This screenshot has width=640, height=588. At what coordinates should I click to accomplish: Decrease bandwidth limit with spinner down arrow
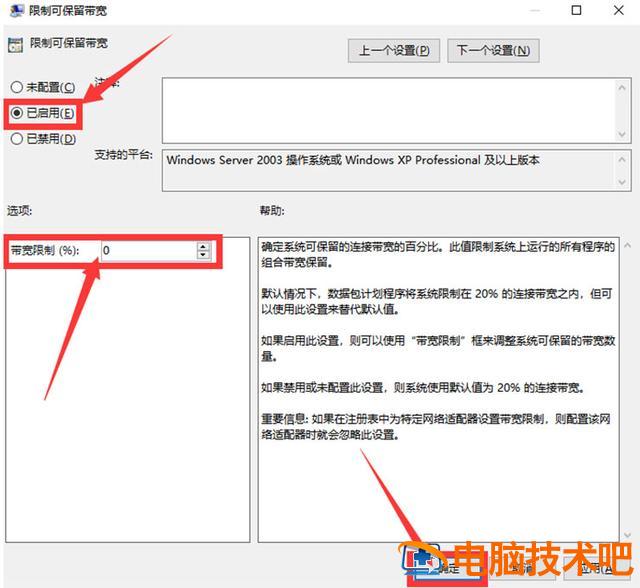click(x=203, y=255)
